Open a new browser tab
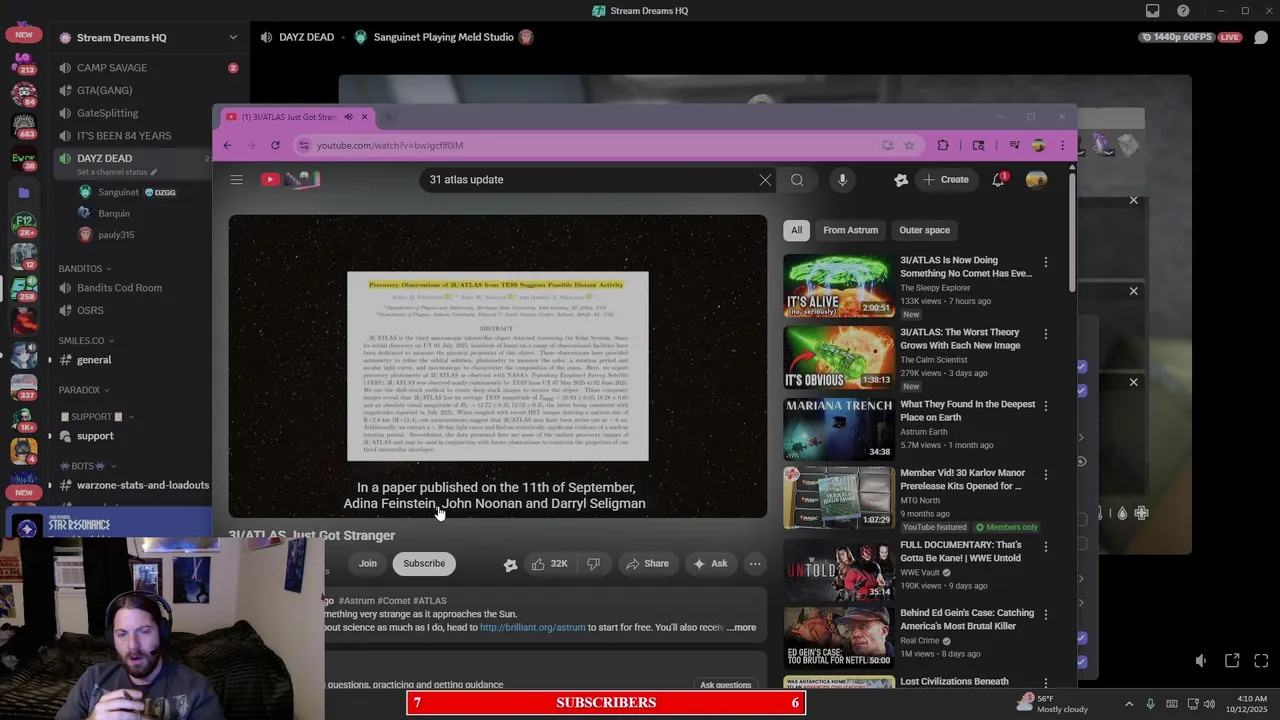This screenshot has height=720, width=1280. [389, 117]
